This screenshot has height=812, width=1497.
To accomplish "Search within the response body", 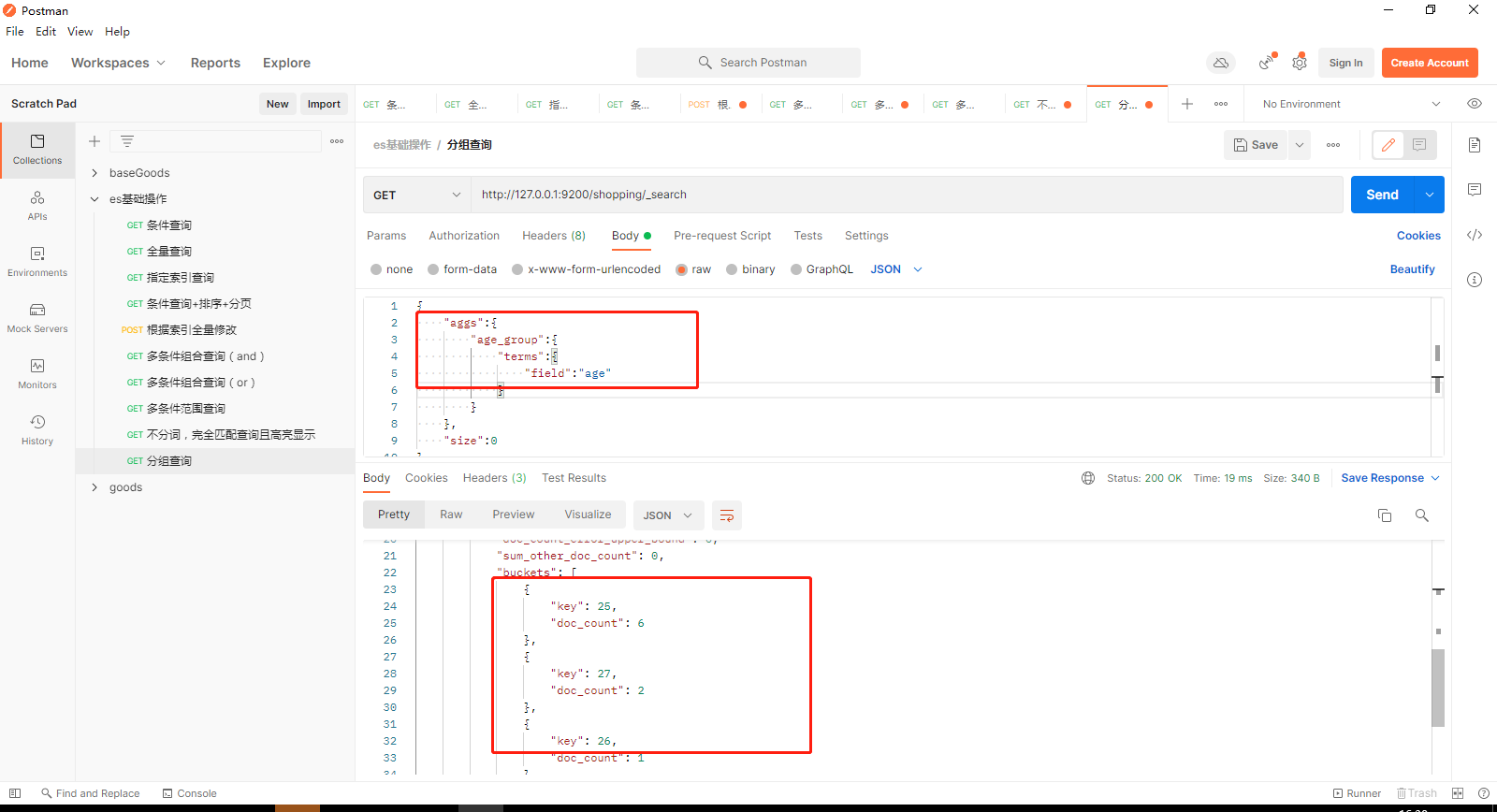I will point(1422,515).
